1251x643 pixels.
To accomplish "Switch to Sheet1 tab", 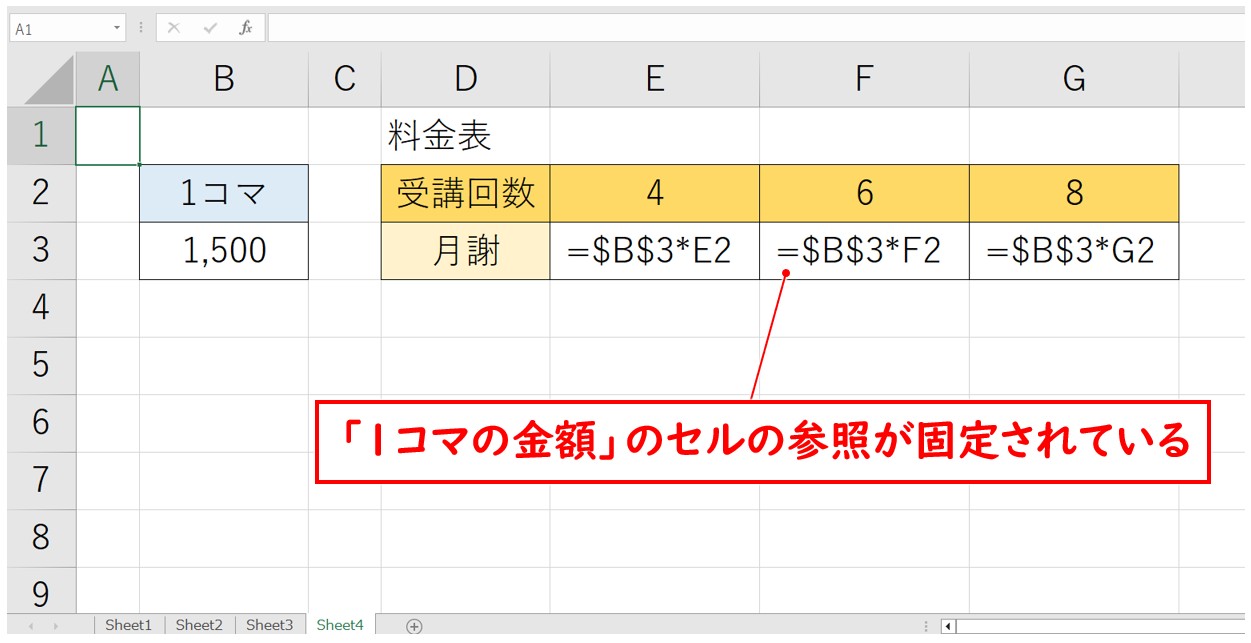I will pos(129,625).
